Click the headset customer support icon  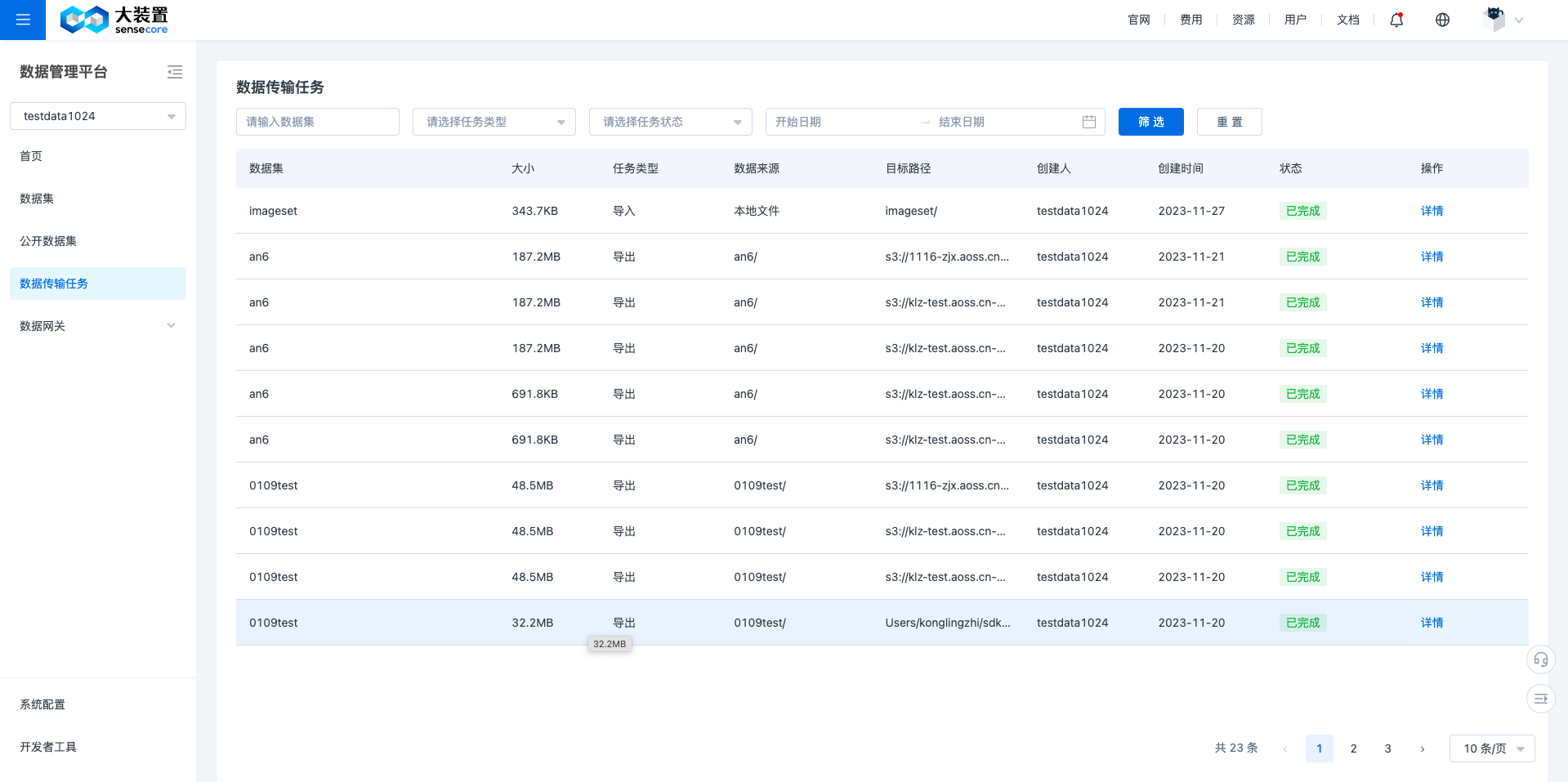pos(1540,659)
